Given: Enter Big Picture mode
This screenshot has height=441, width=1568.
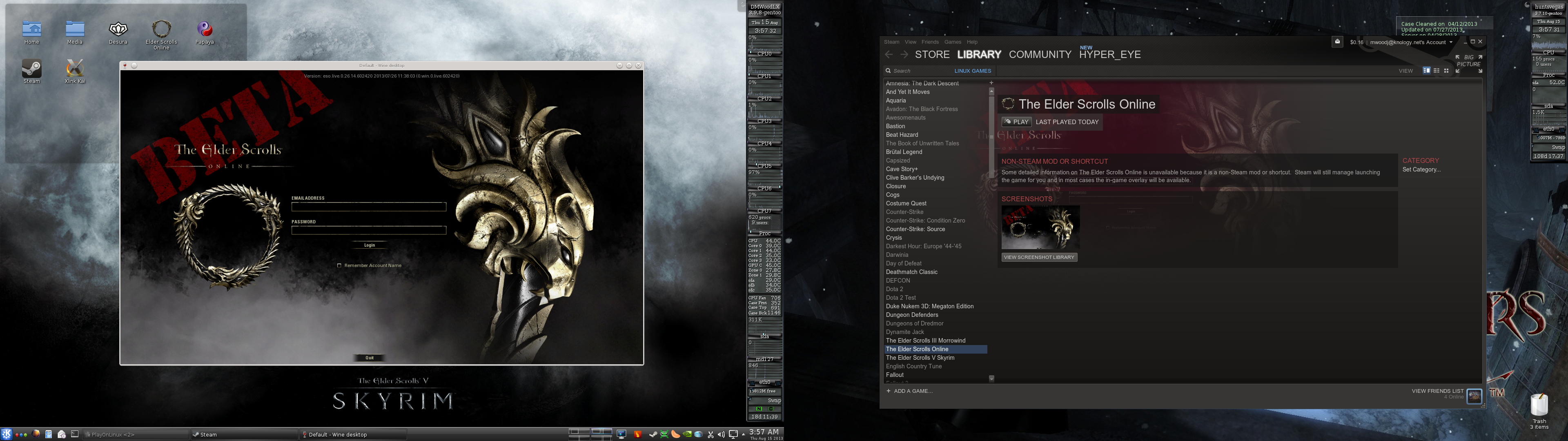Looking at the screenshot, I should pos(1468,61).
